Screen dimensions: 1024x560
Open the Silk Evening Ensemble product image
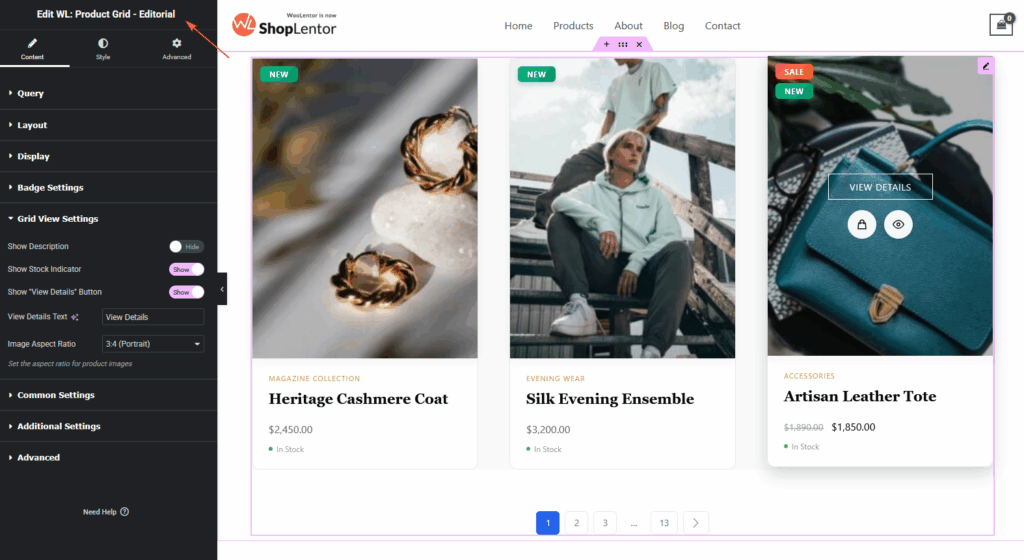coord(622,208)
